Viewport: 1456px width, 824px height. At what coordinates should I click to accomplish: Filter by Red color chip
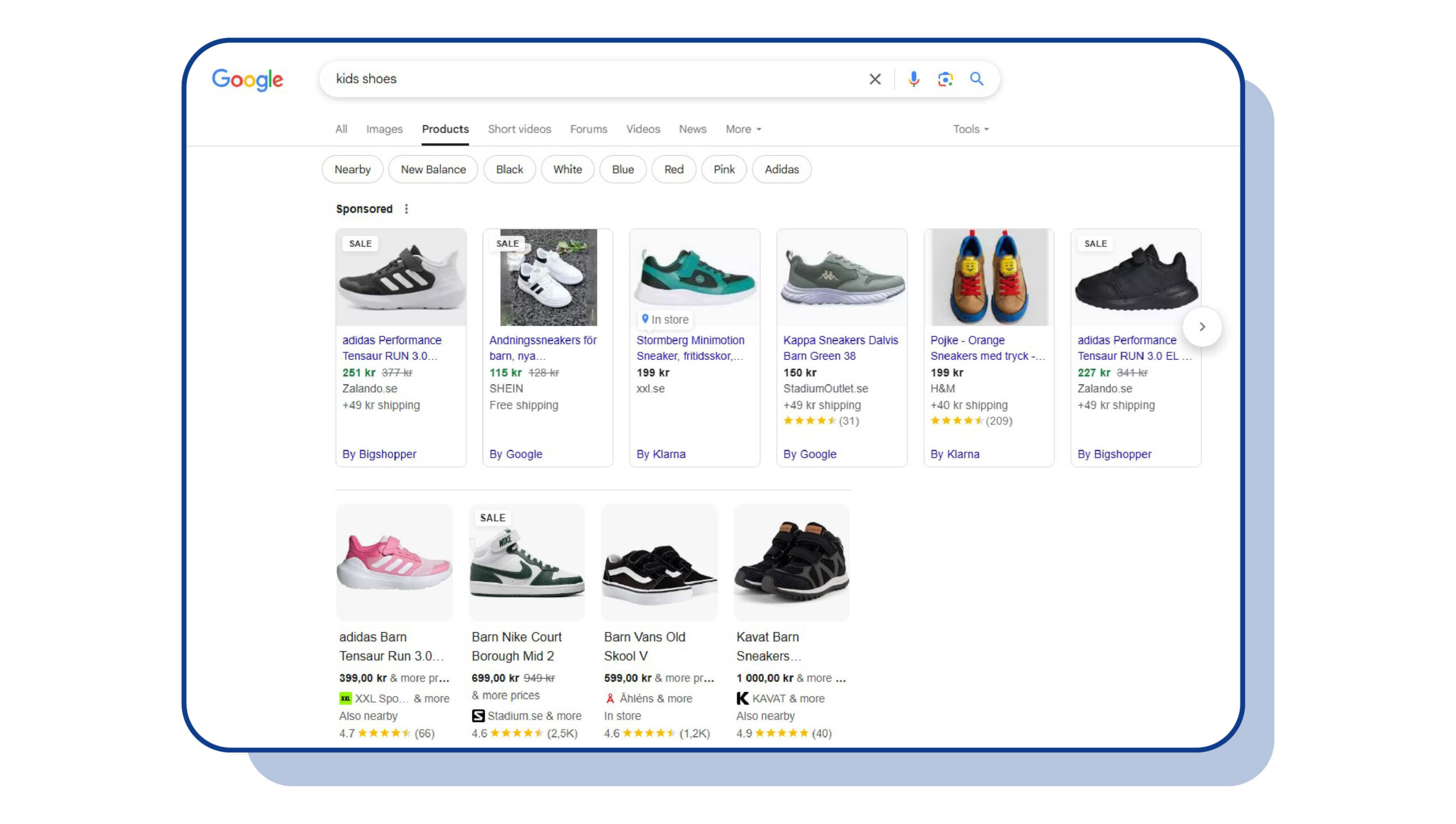(x=674, y=169)
